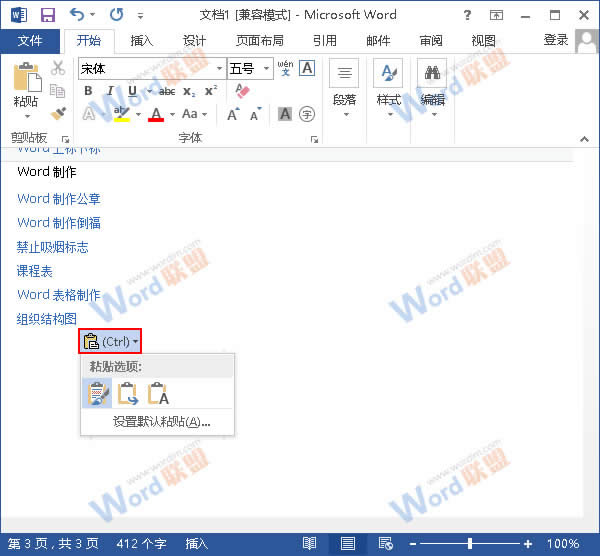The height and width of the screenshot is (556, 600).
Task: Open the 文件 File tab
Action: tap(30, 41)
